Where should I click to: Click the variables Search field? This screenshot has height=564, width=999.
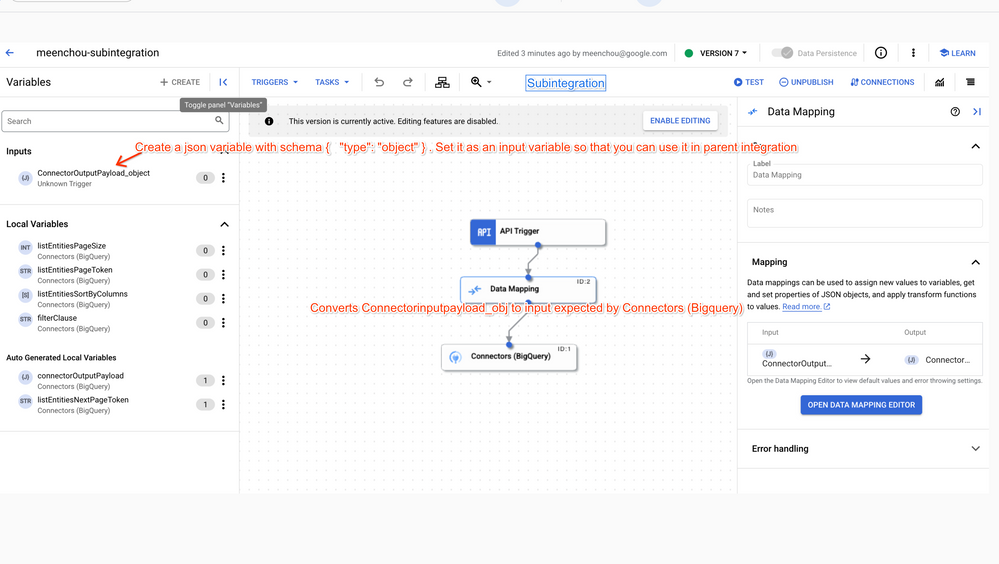point(115,121)
